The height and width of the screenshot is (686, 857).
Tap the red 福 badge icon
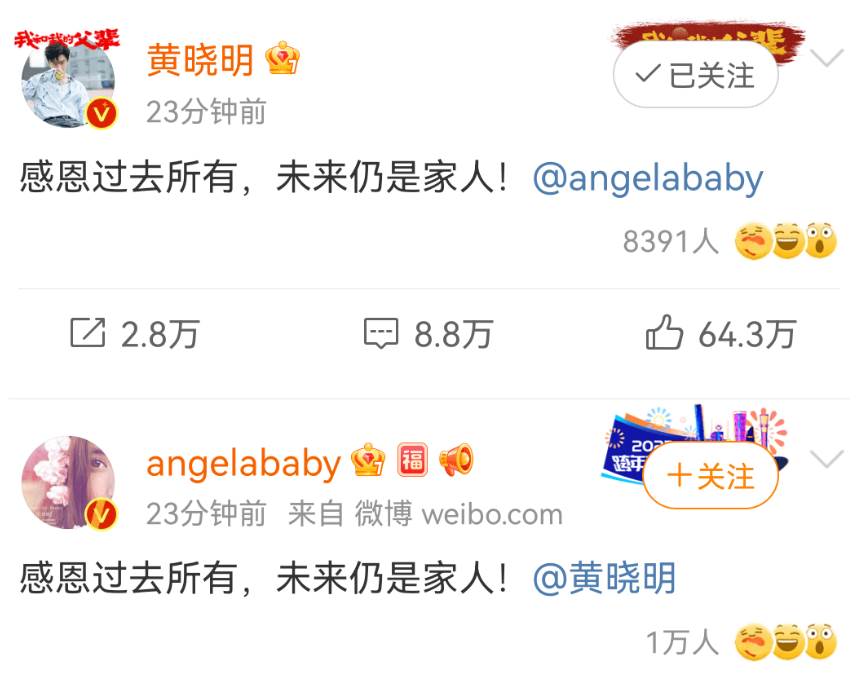tap(412, 459)
